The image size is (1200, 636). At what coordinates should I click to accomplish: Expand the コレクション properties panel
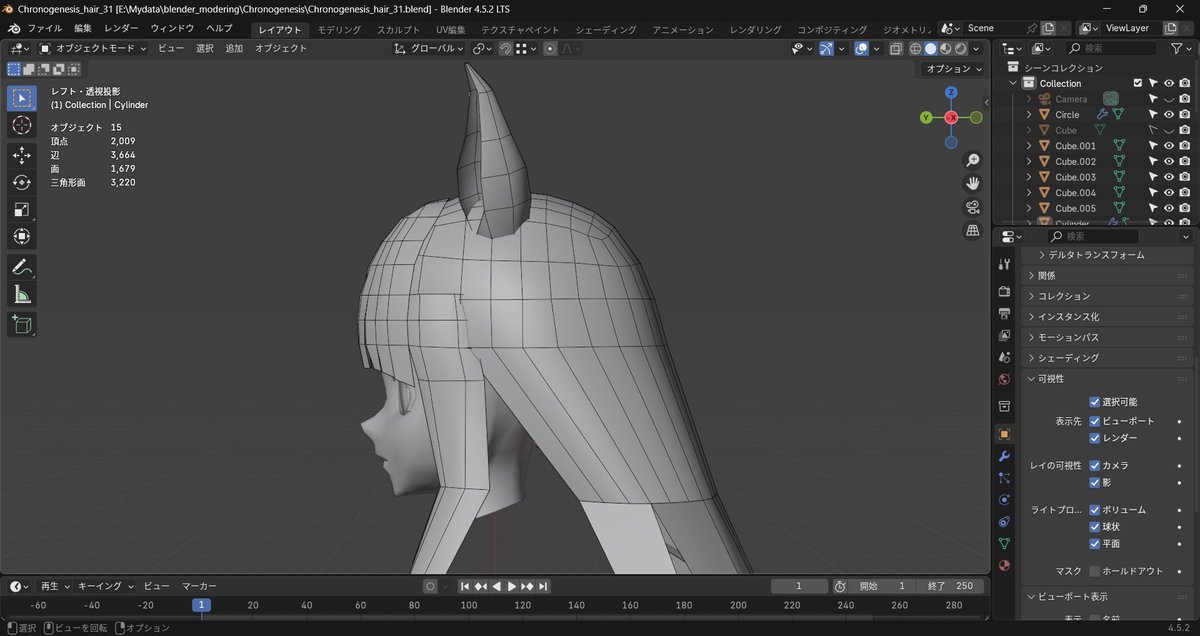click(1108, 296)
